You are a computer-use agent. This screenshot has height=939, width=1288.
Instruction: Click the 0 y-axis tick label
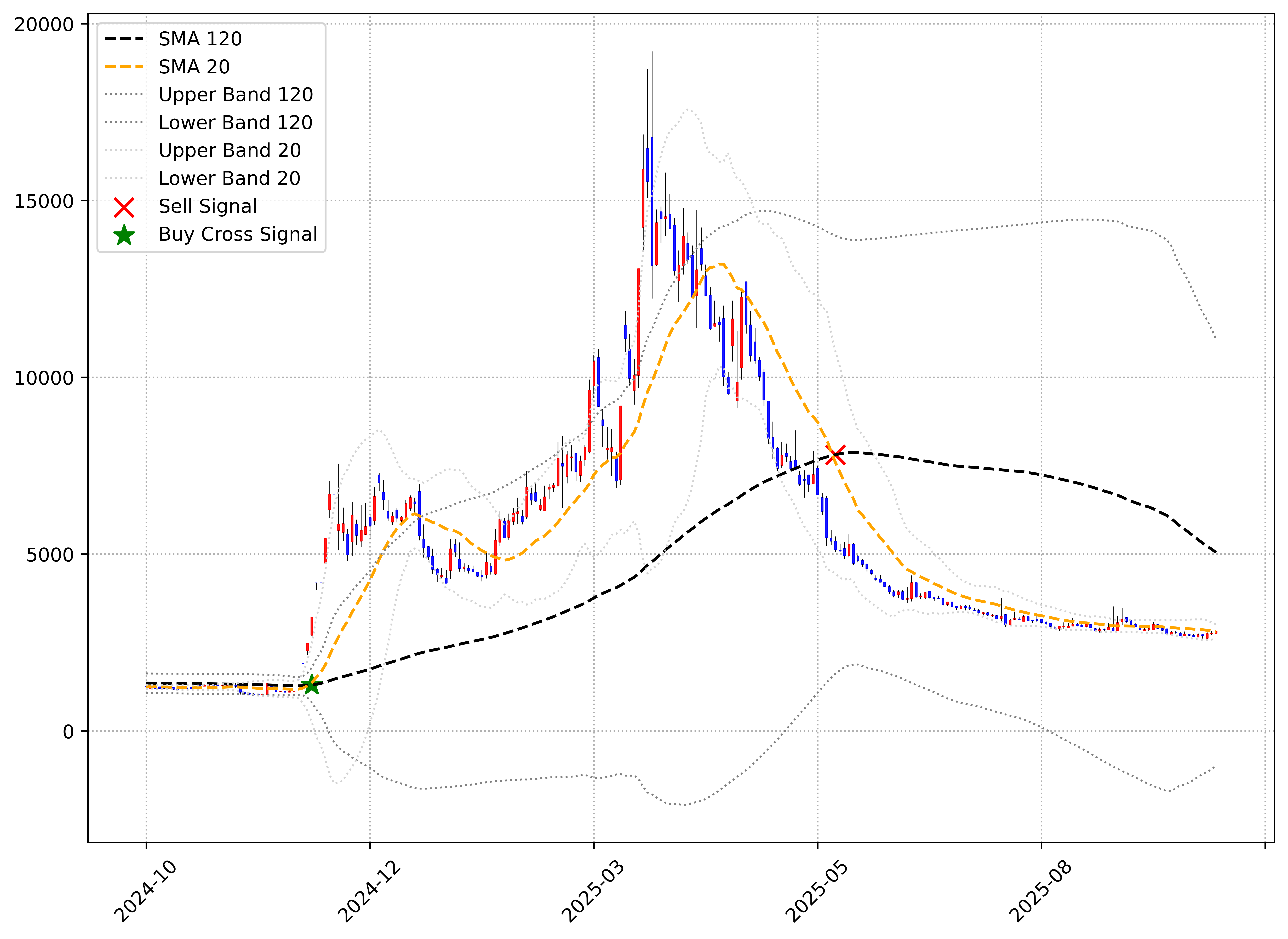point(68,731)
